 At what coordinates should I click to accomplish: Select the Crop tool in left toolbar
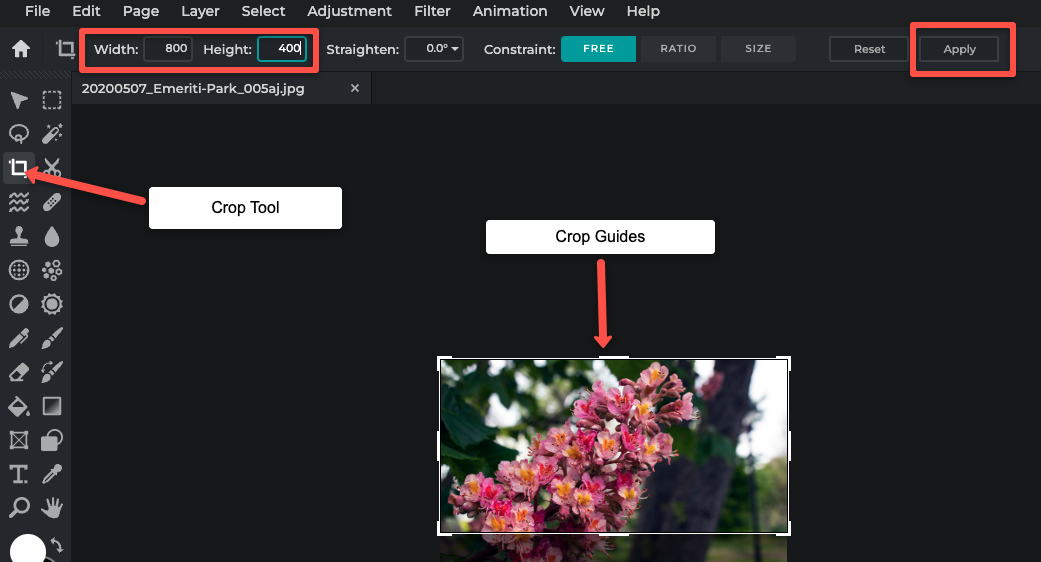[x=18, y=167]
